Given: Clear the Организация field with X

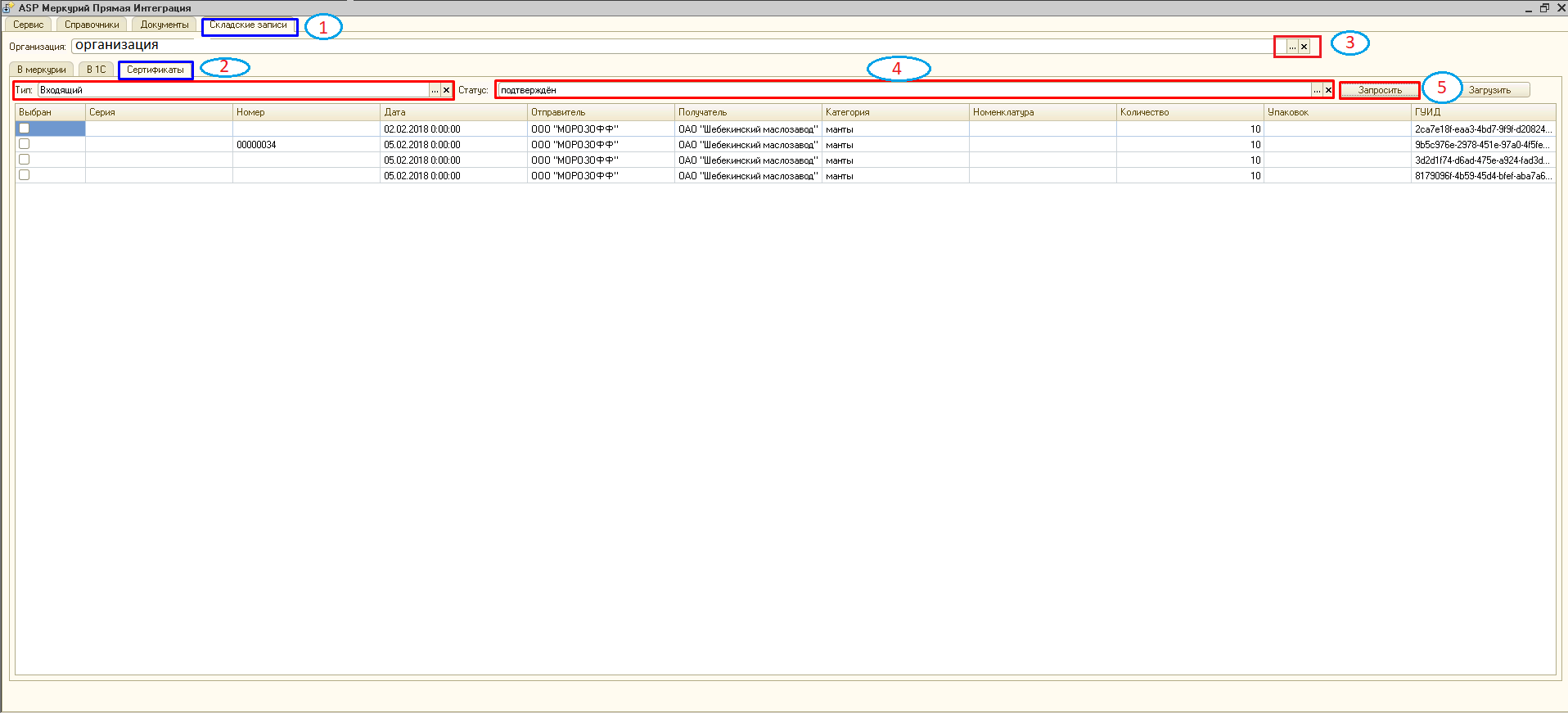Looking at the screenshot, I should point(1304,47).
